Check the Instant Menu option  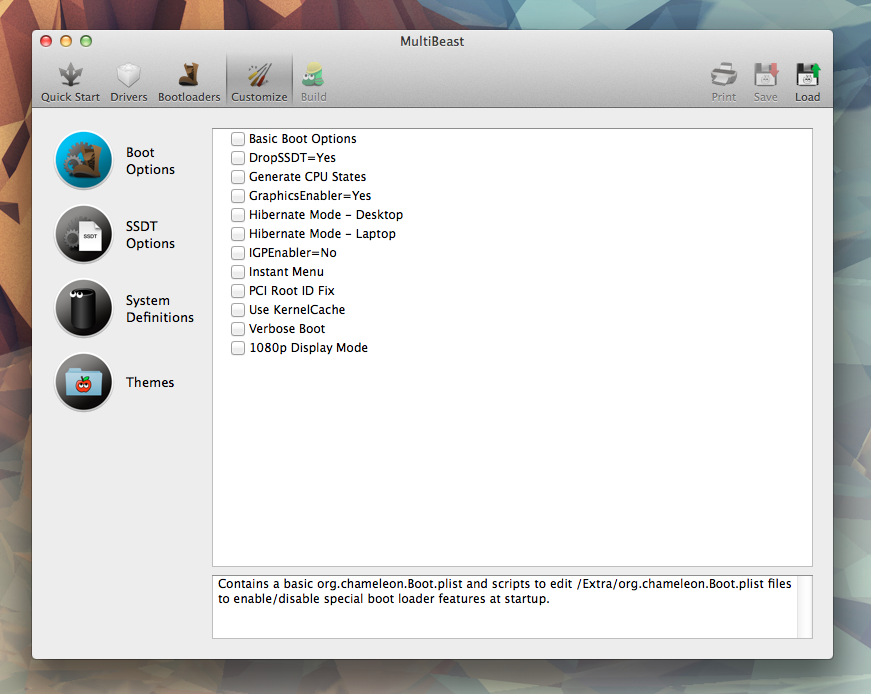237,272
